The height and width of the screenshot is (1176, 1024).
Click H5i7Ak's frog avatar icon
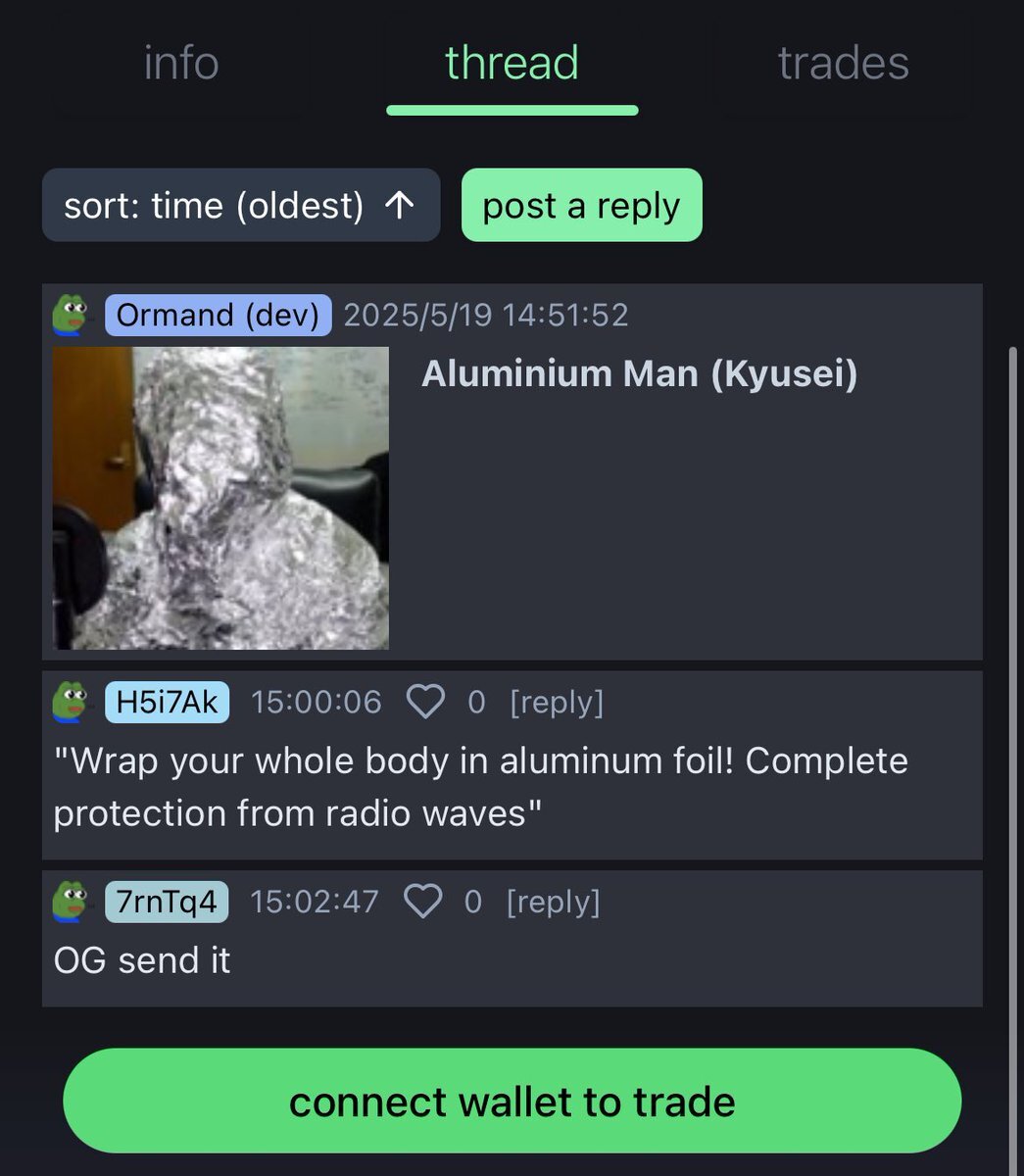(x=72, y=702)
